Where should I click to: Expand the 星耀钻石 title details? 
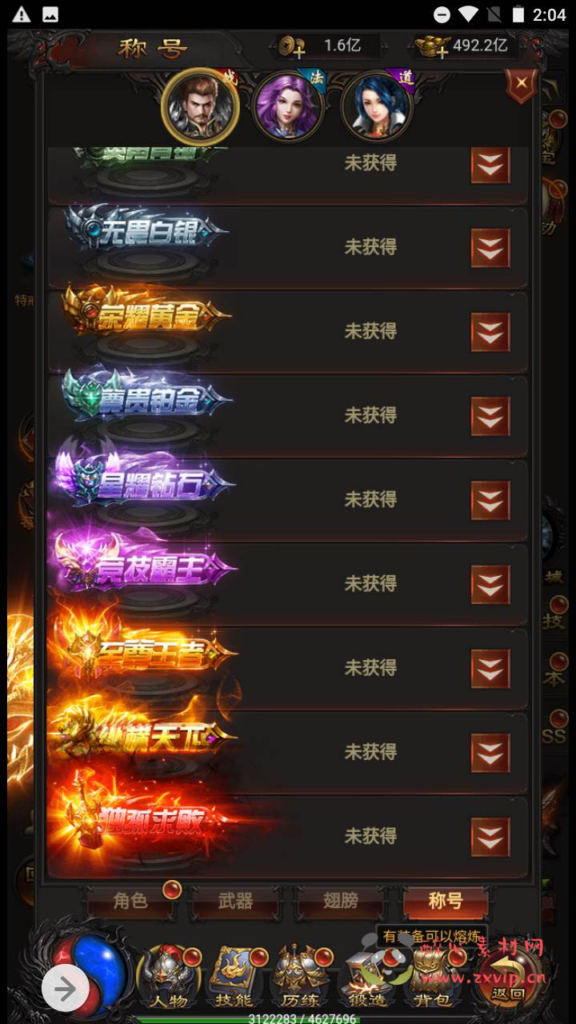(490, 500)
